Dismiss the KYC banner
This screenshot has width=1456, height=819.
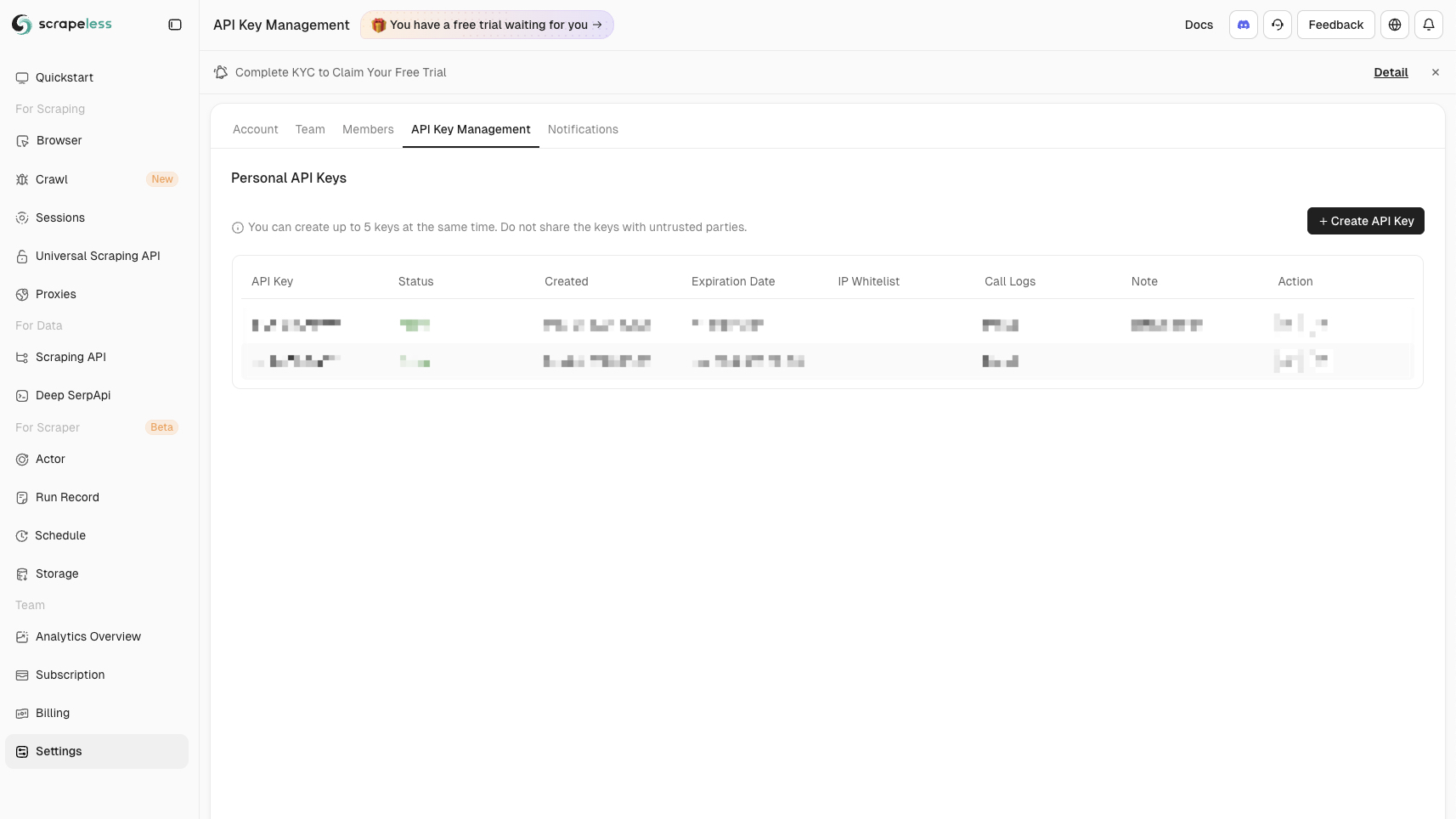(1436, 72)
